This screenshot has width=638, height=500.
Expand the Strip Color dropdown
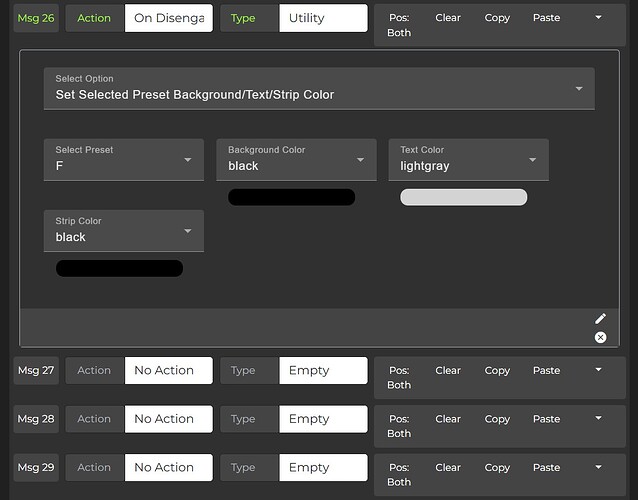tap(123, 230)
